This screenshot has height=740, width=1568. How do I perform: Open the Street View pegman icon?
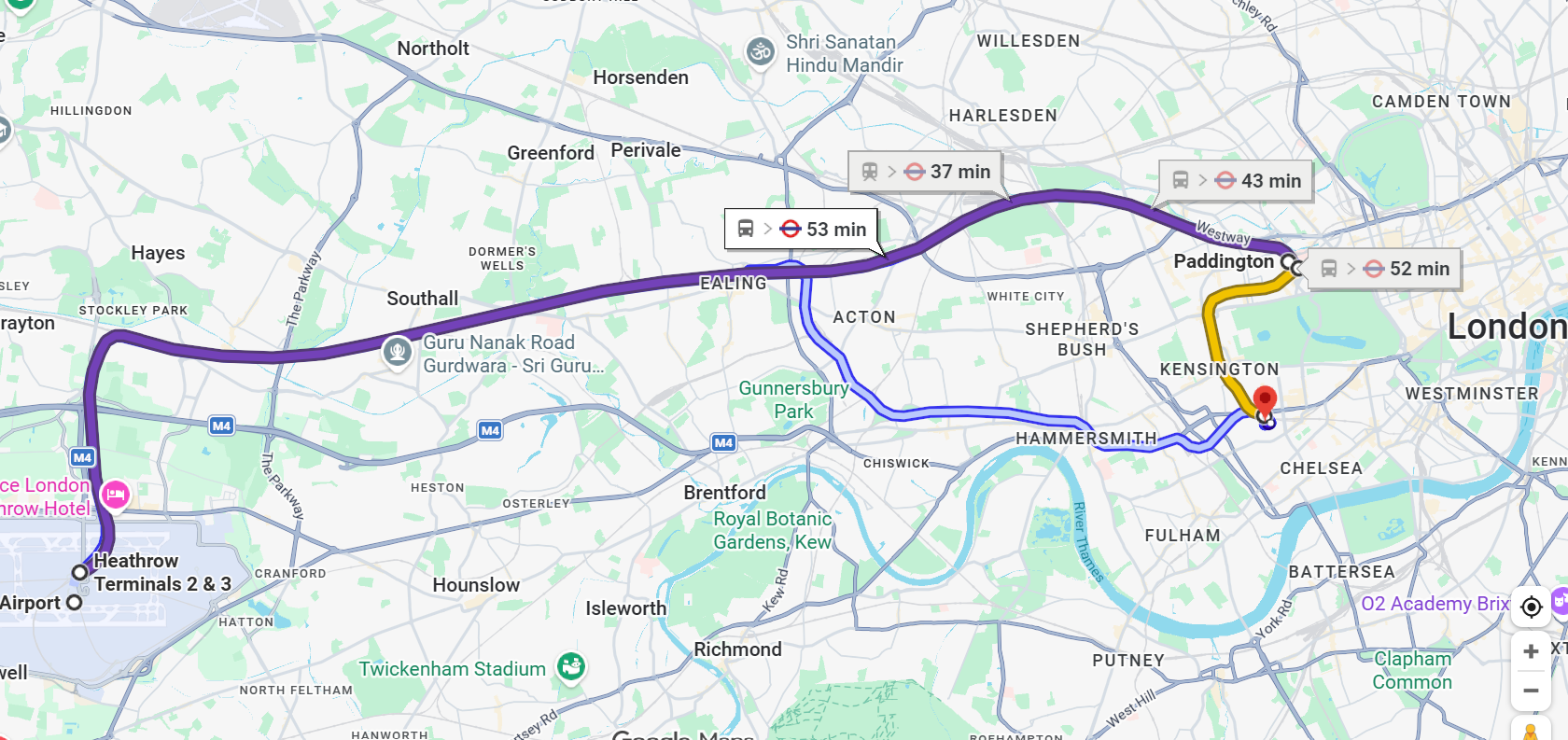[1531, 730]
